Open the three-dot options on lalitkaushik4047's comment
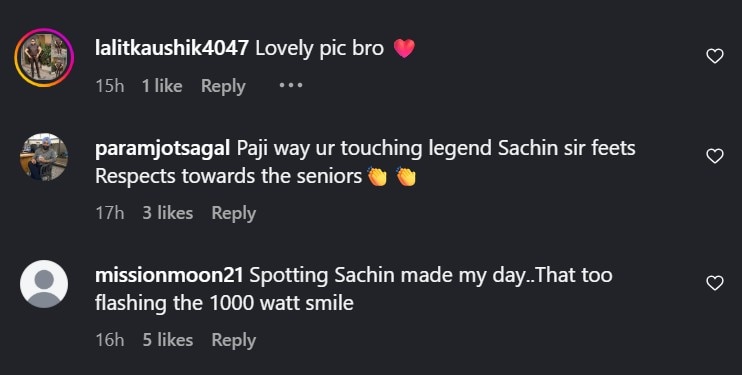This screenshot has width=742, height=375. pos(291,86)
